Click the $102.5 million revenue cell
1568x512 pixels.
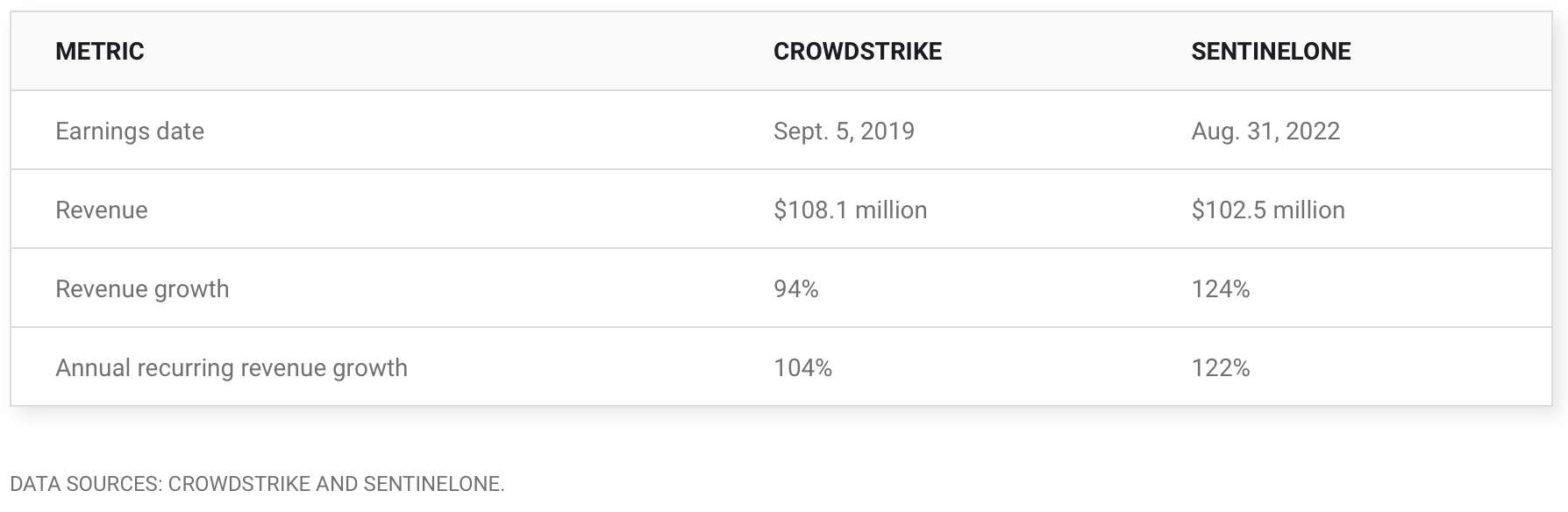[1267, 210]
